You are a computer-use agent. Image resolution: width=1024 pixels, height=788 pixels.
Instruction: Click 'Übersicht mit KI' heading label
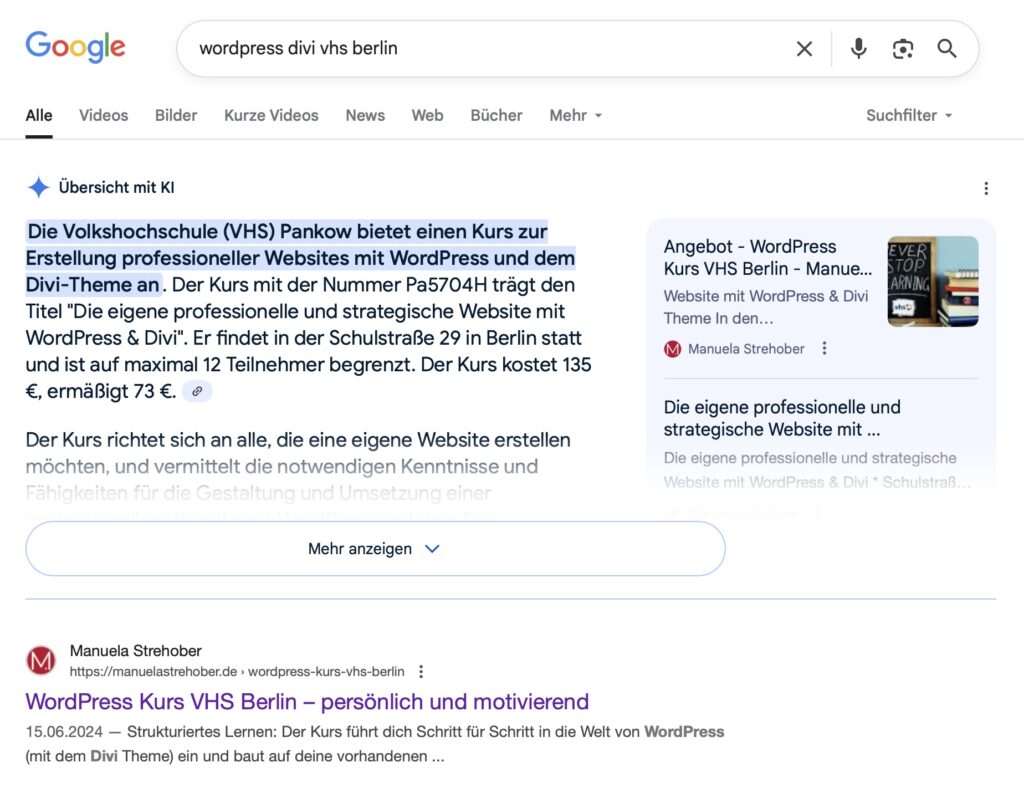coord(116,187)
